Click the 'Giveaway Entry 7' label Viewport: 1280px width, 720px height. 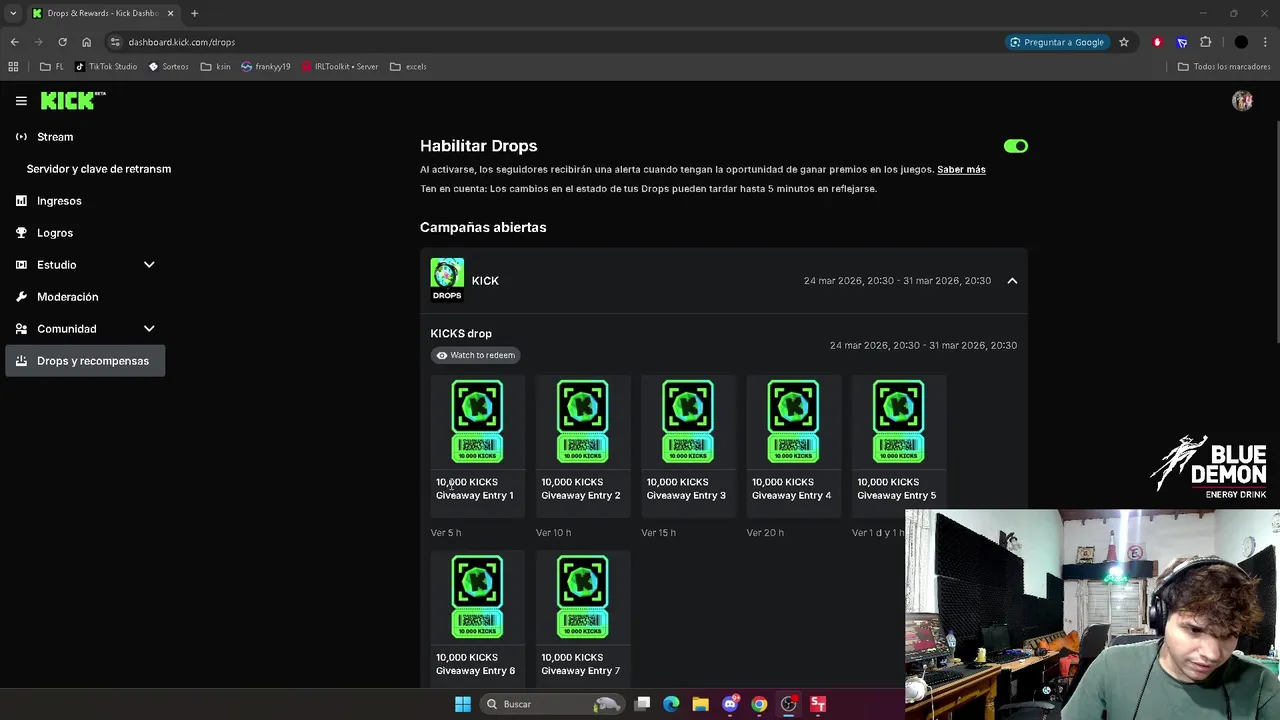pos(581,671)
